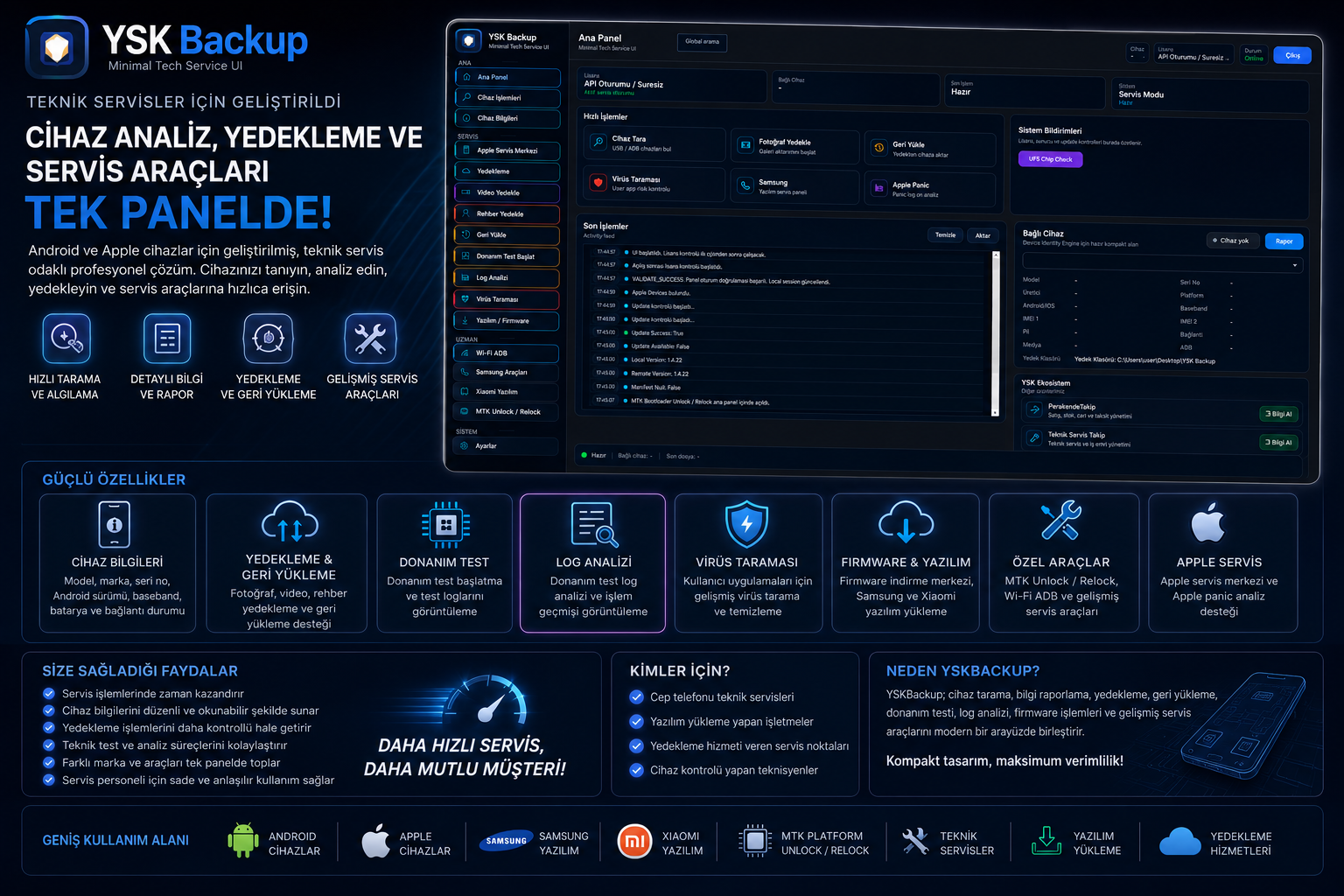Click the Yedek Klasörü path text
Screen dimensions: 1344x896
[1144, 360]
